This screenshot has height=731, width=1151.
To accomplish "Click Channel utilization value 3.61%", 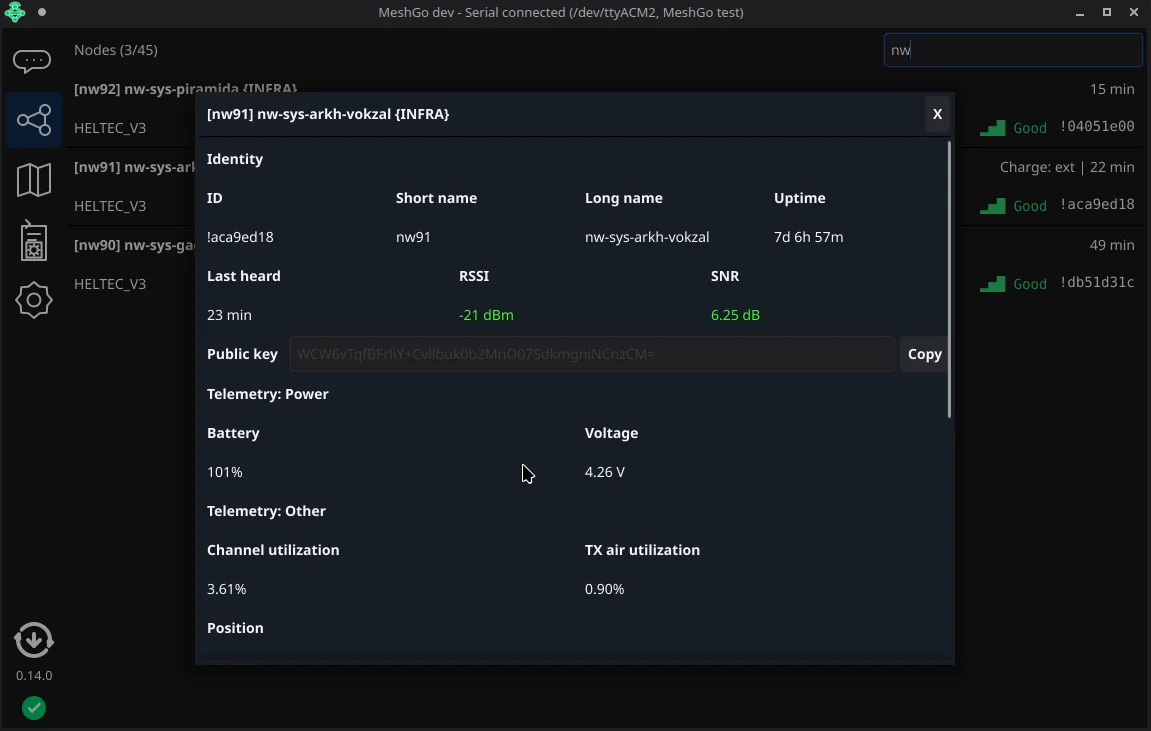I will click(227, 589).
